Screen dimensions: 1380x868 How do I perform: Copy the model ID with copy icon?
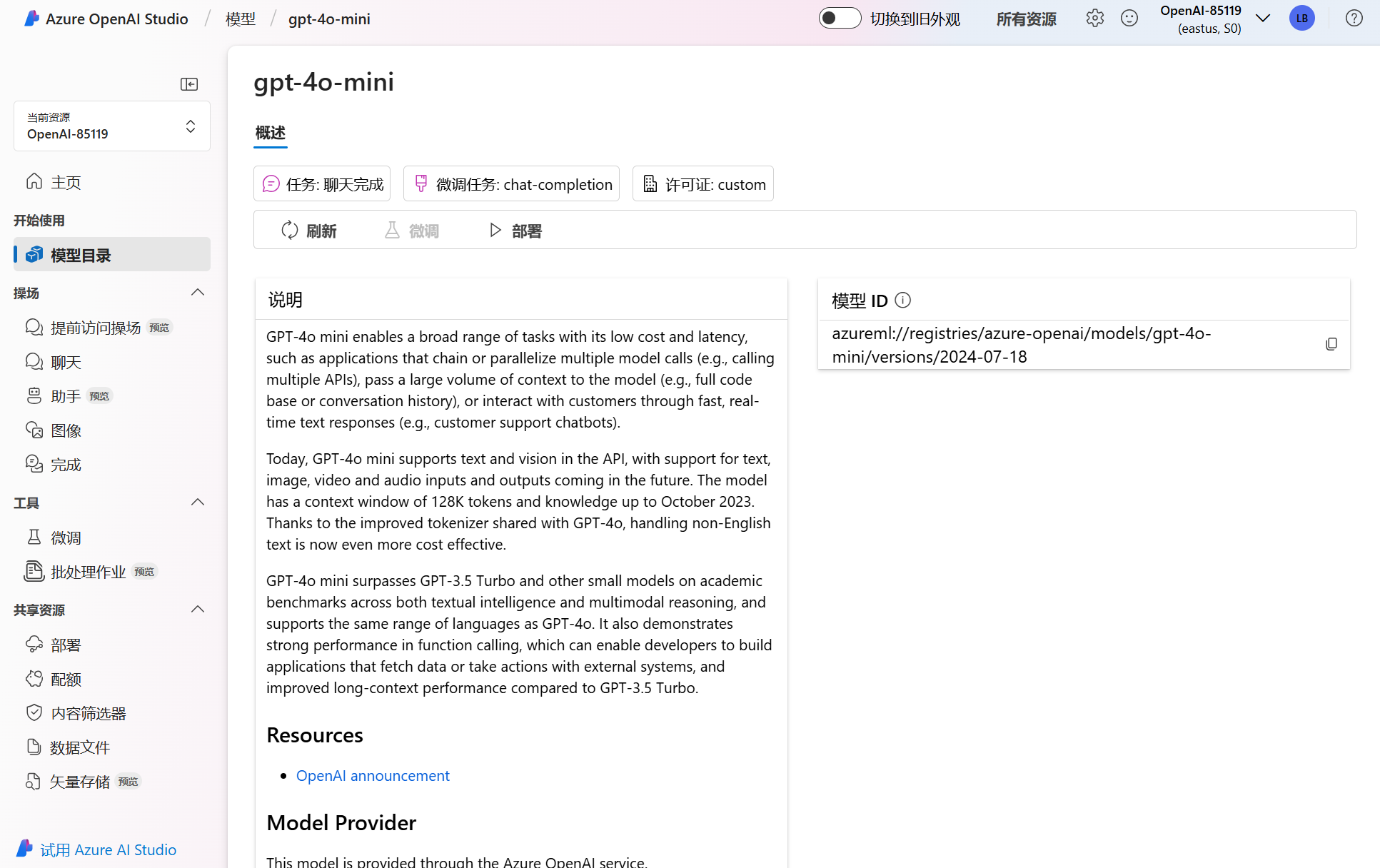1331,344
